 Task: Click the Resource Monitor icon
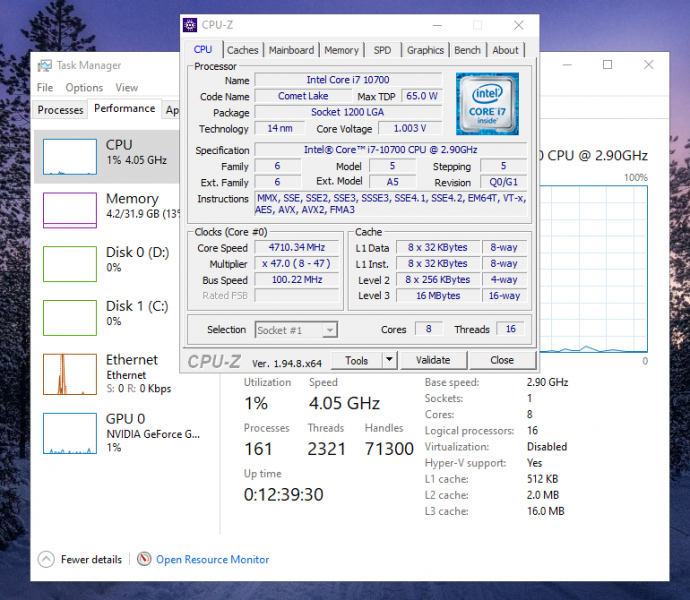[x=145, y=559]
